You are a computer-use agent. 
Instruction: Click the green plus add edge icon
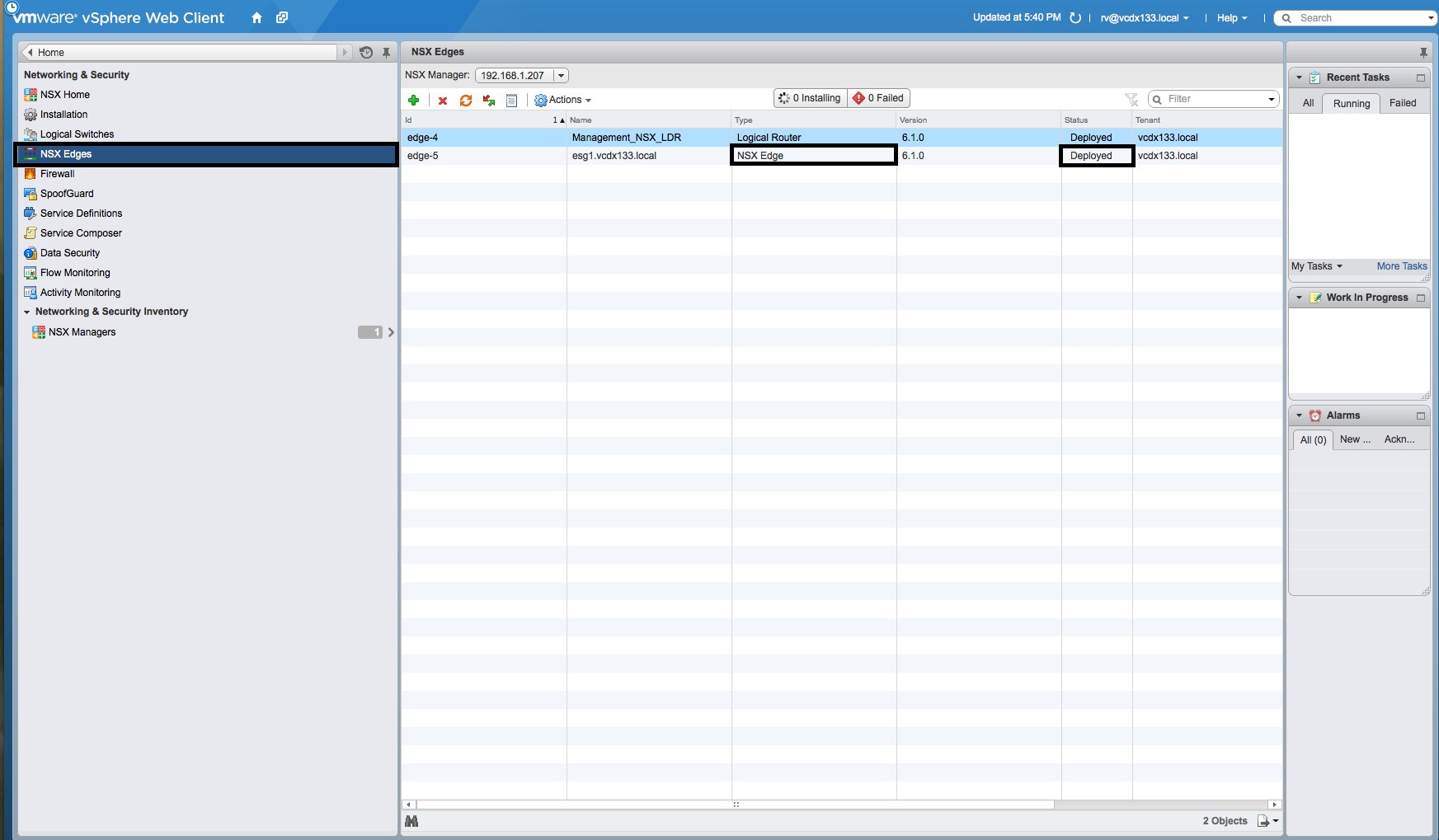[414, 100]
